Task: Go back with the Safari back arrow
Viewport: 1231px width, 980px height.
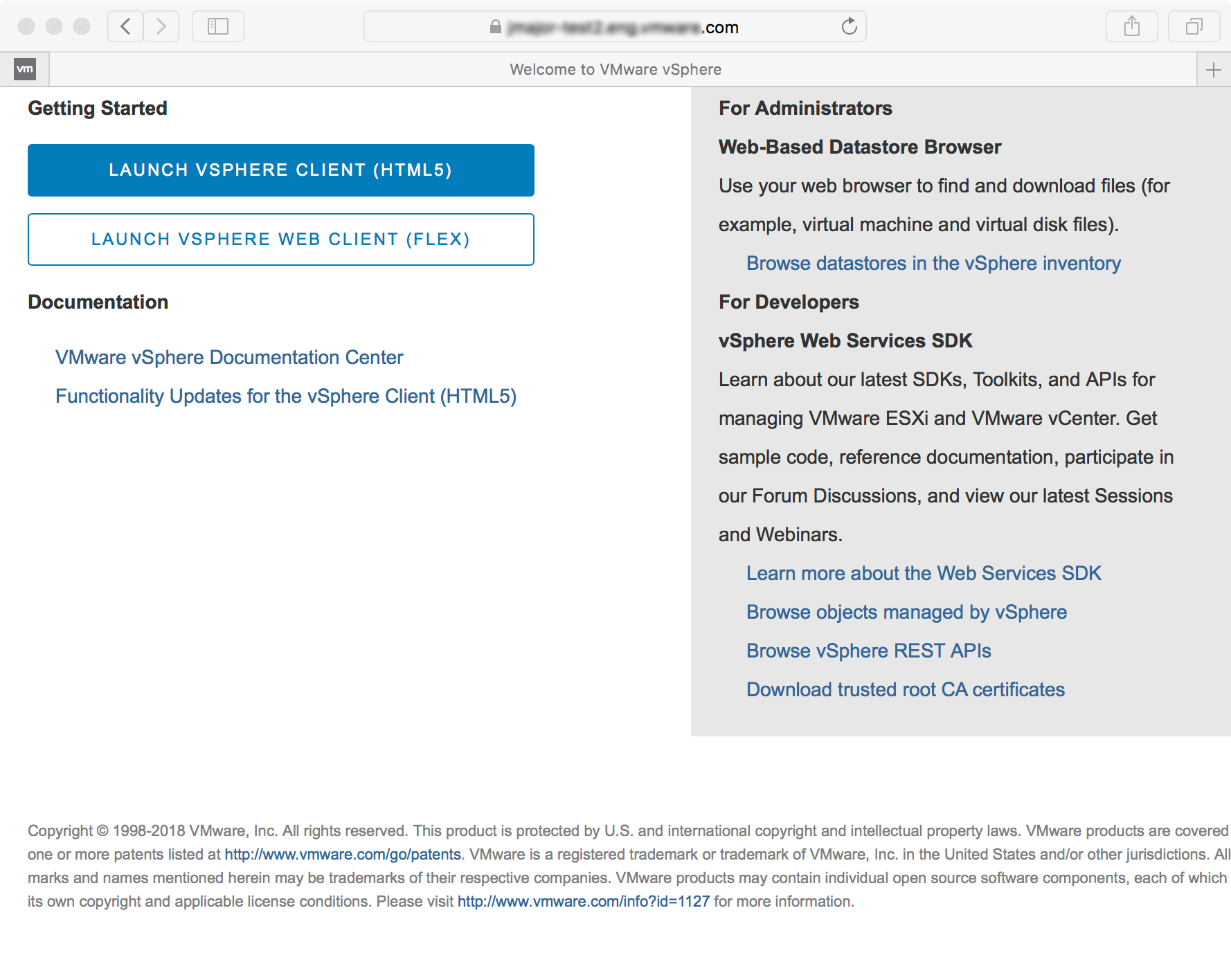Action: (125, 26)
